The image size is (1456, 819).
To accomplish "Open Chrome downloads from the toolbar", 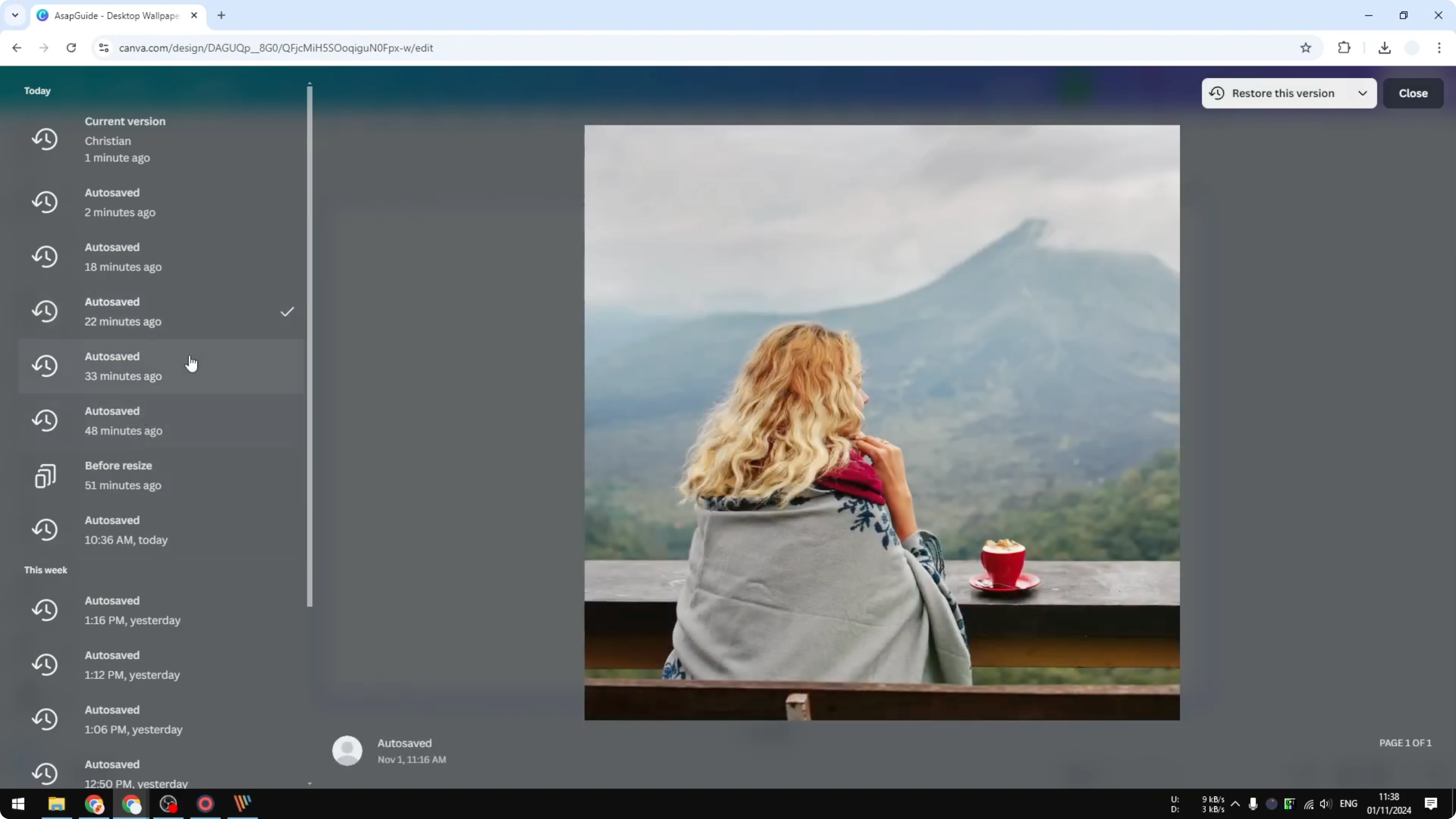I will [x=1384, y=48].
